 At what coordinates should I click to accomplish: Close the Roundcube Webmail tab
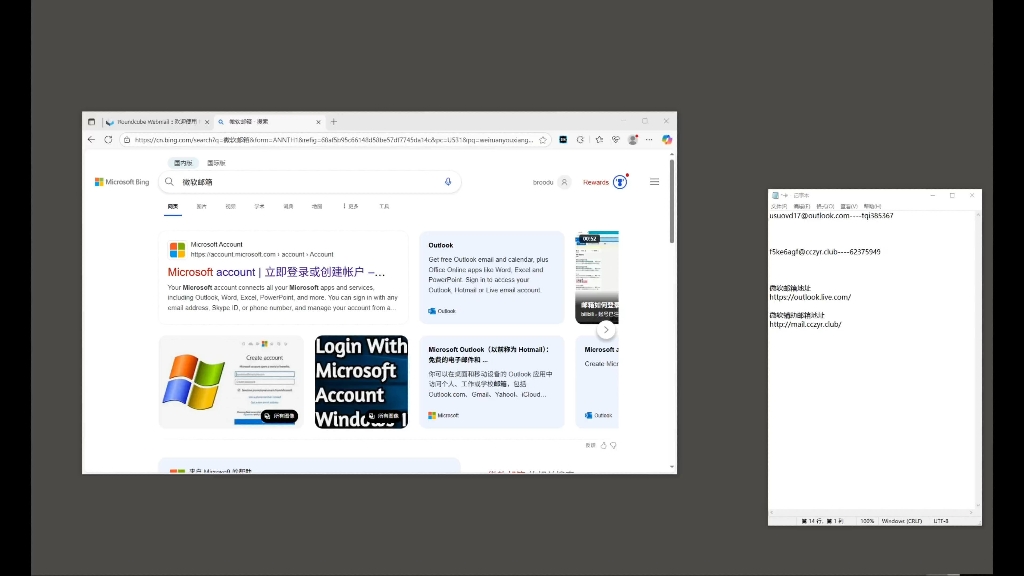point(207,122)
